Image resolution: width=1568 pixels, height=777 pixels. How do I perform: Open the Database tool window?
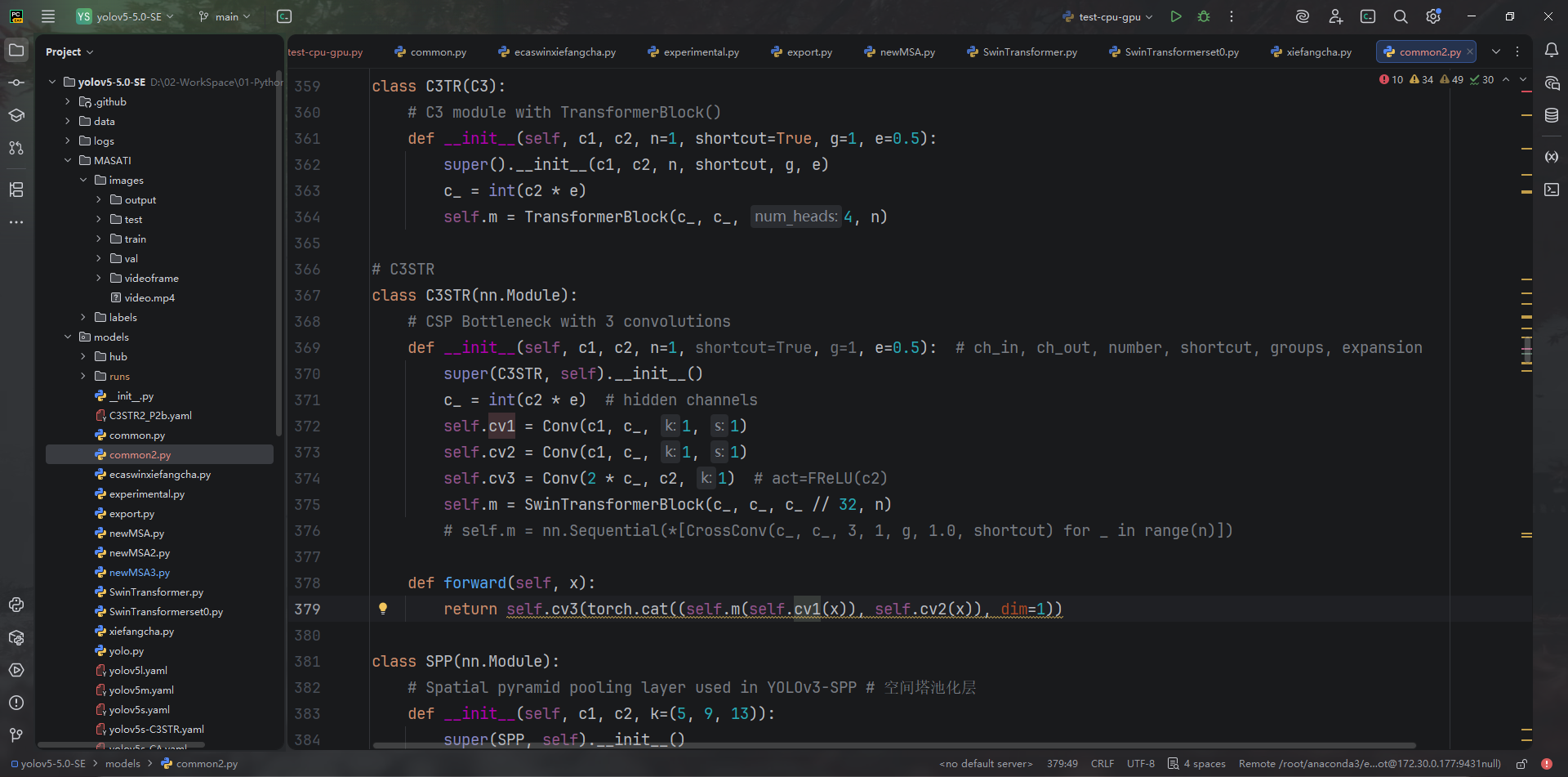click(x=1552, y=116)
